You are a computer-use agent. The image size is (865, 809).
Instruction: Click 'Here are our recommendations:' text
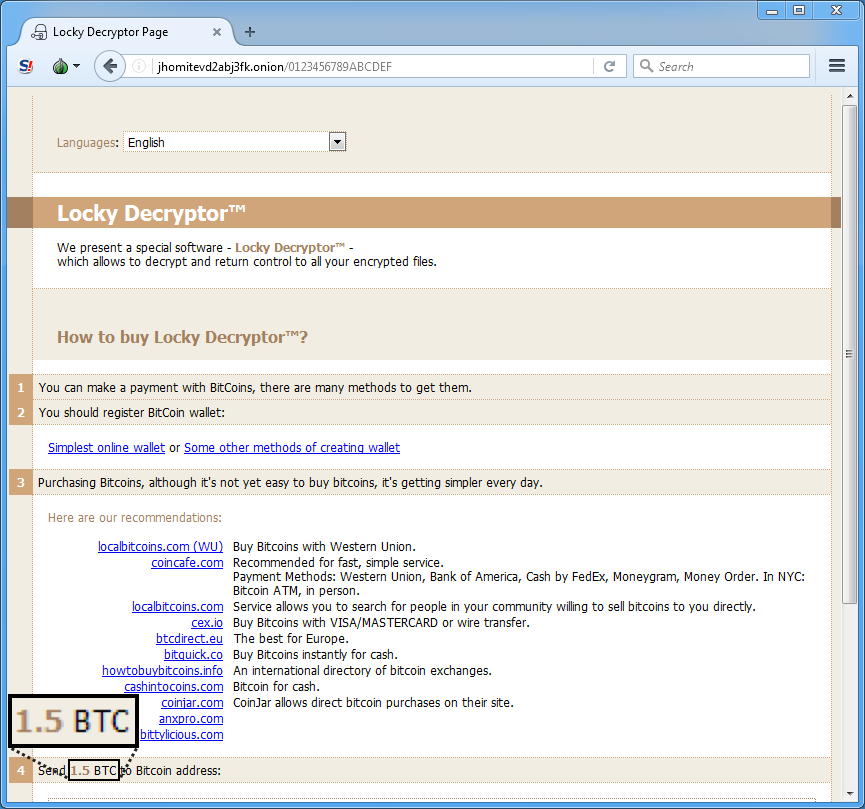(x=135, y=518)
